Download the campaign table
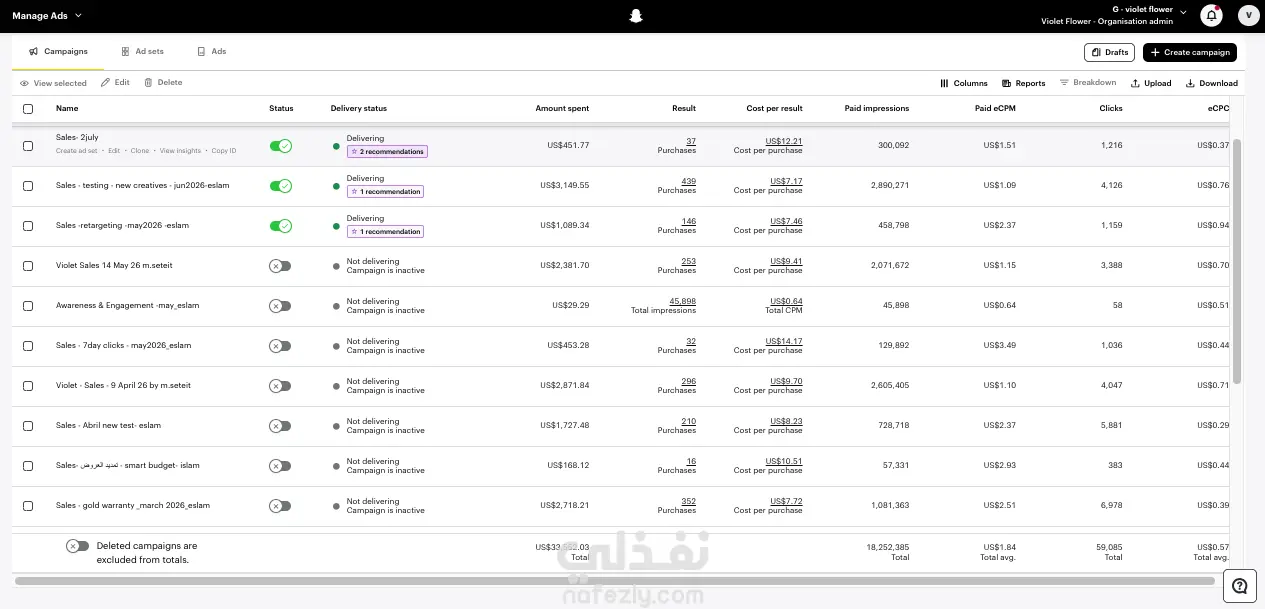 pyautogui.click(x=1211, y=83)
